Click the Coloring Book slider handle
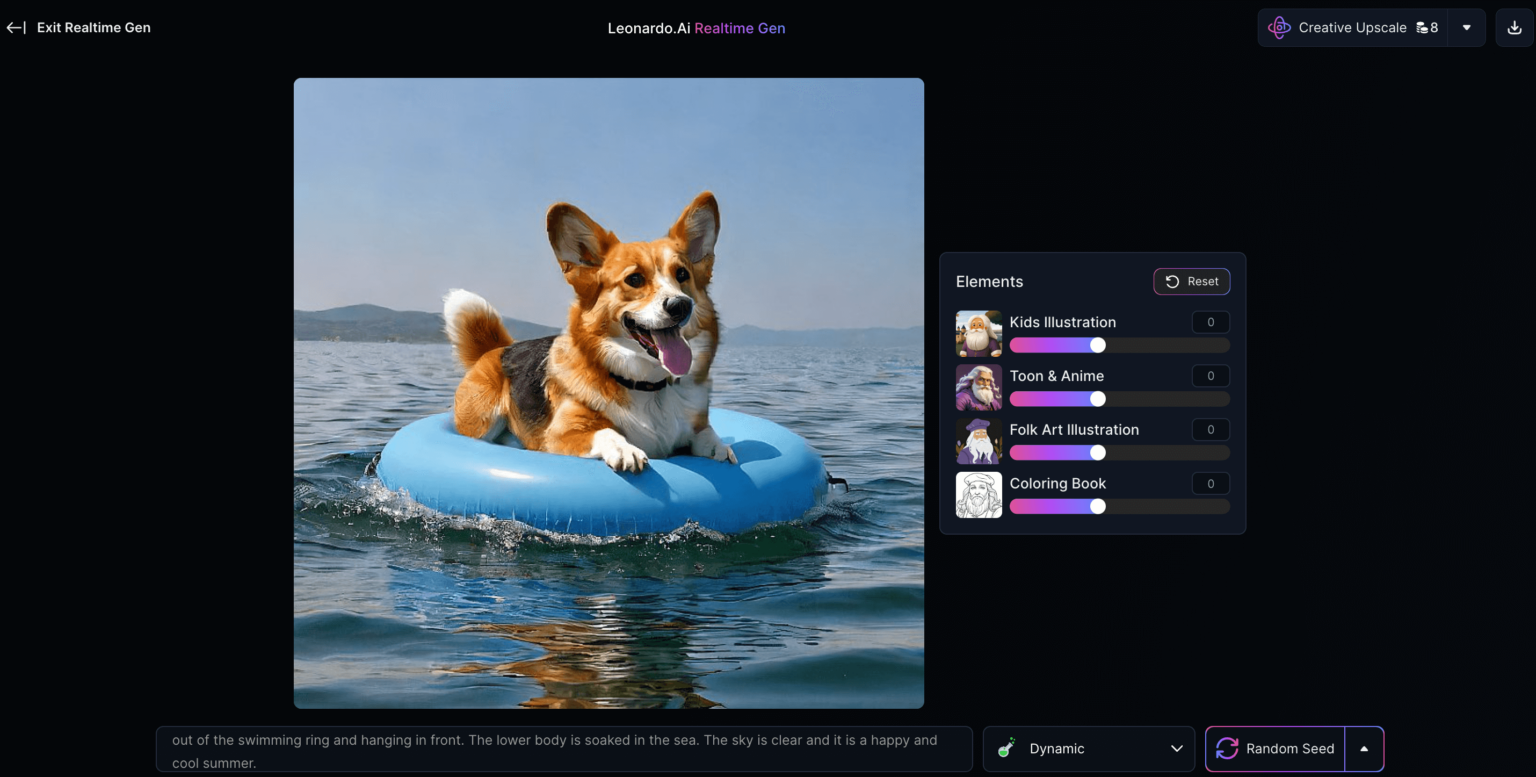Image resolution: width=1536 pixels, height=777 pixels. pyautogui.click(x=1097, y=506)
